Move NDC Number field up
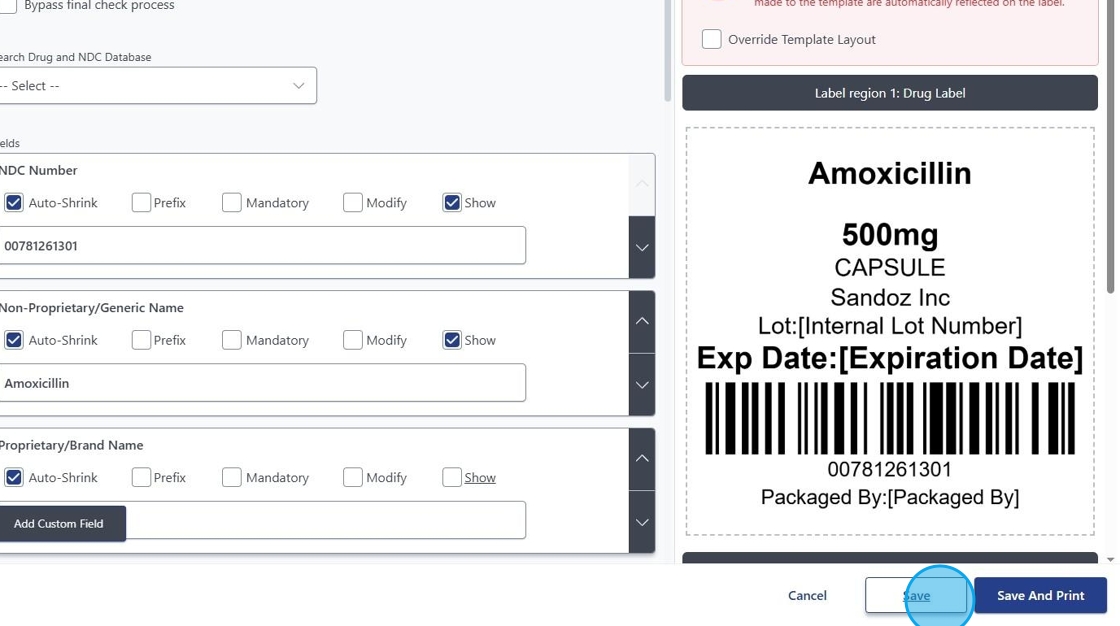1120x626 pixels. point(642,184)
